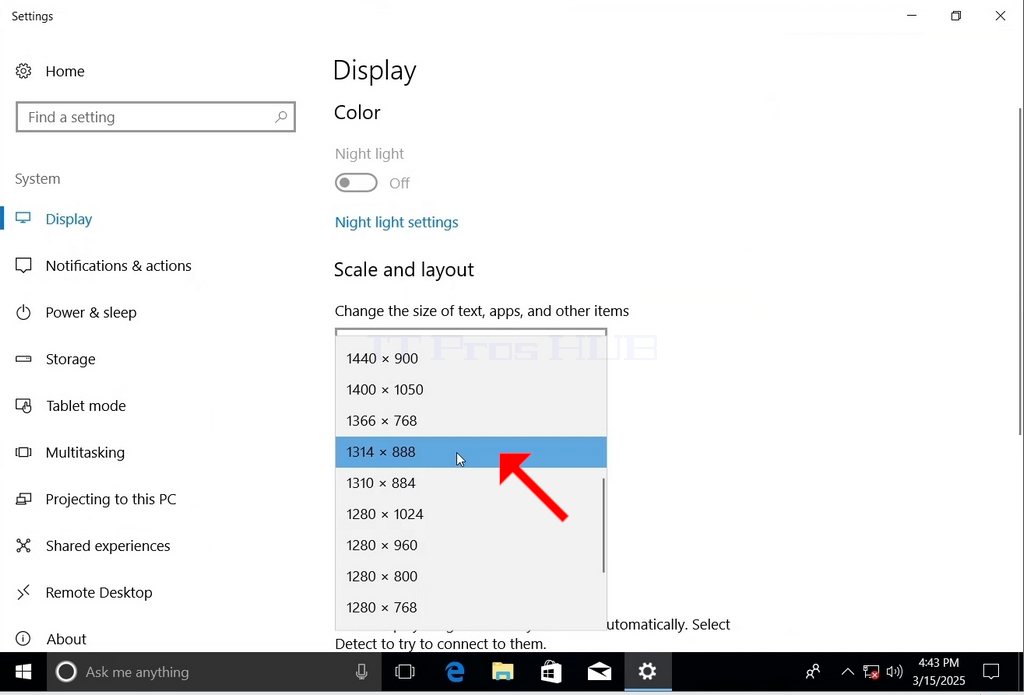The height and width of the screenshot is (695, 1024).
Task: Click the Ask me anything search box
Action: tap(214, 671)
